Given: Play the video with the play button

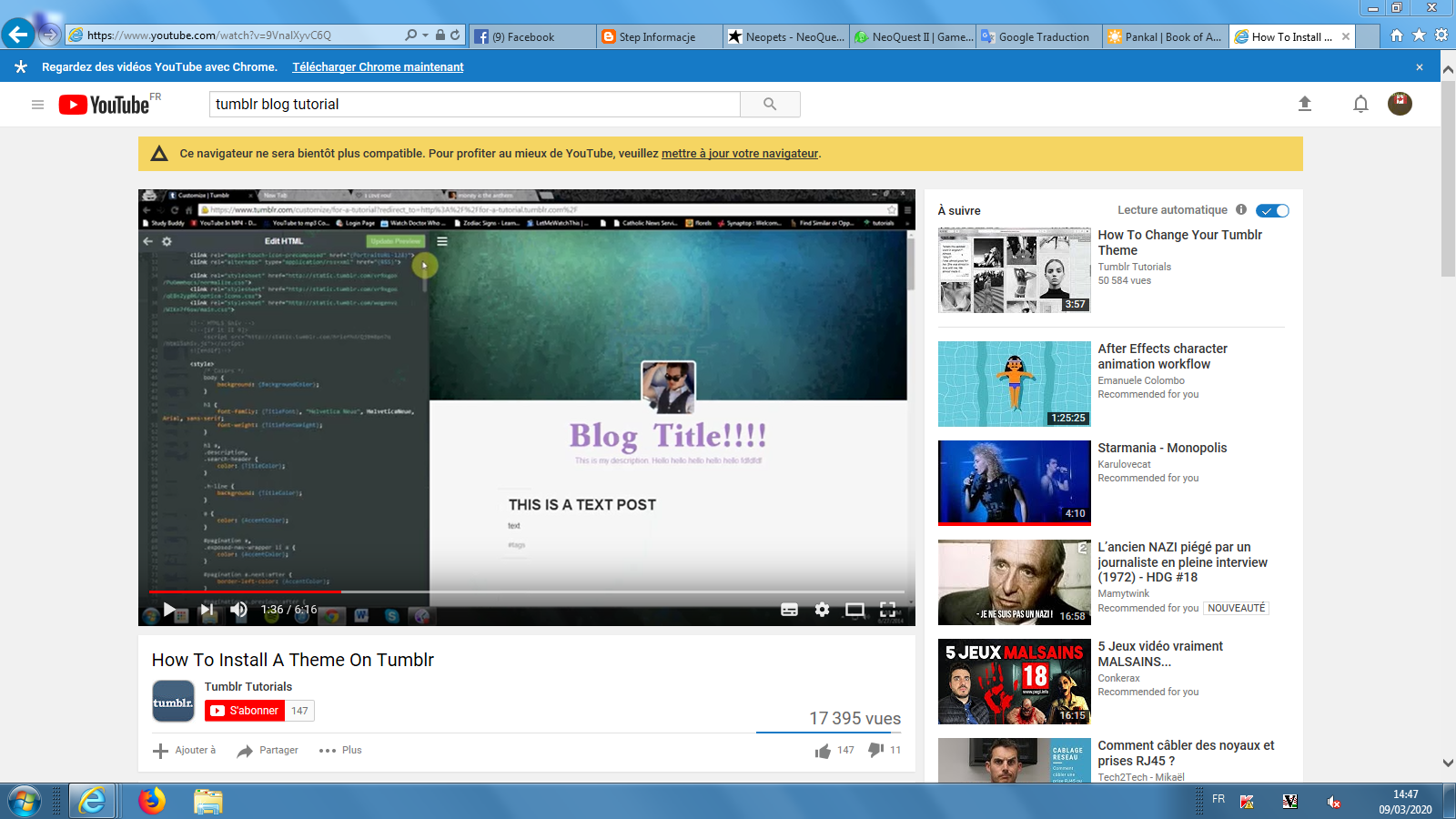Looking at the screenshot, I should click(x=169, y=610).
